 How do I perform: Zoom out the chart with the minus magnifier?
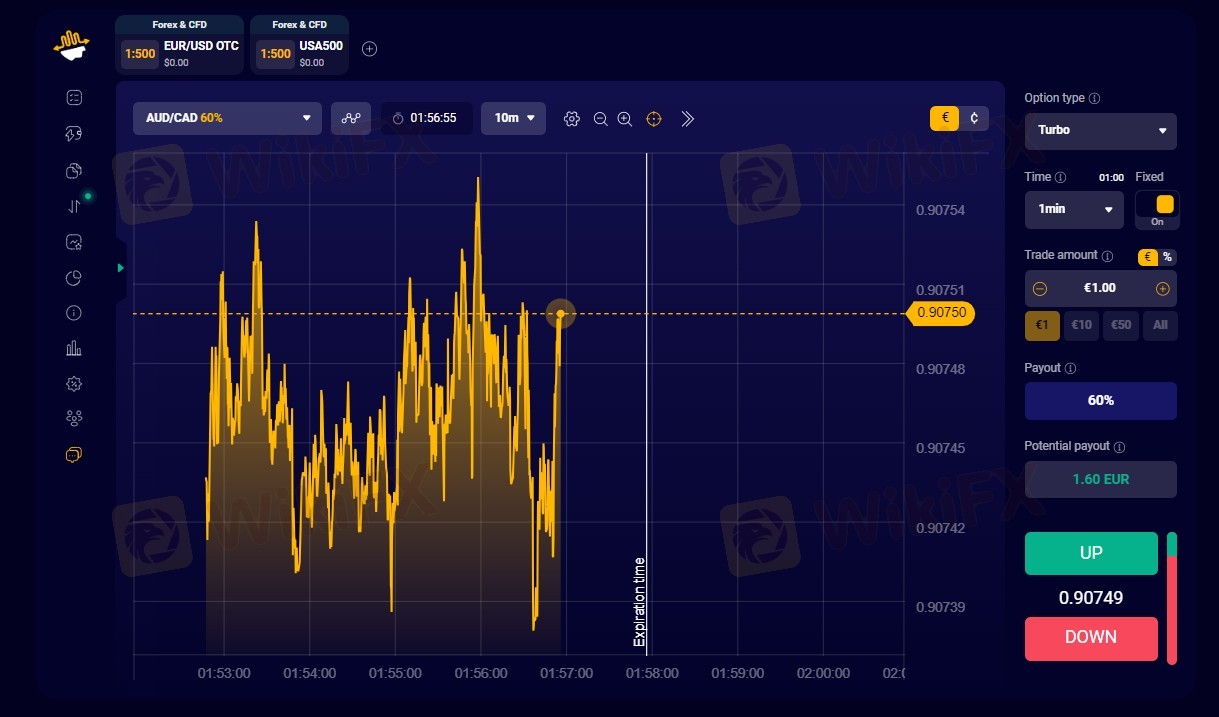click(x=601, y=119)
